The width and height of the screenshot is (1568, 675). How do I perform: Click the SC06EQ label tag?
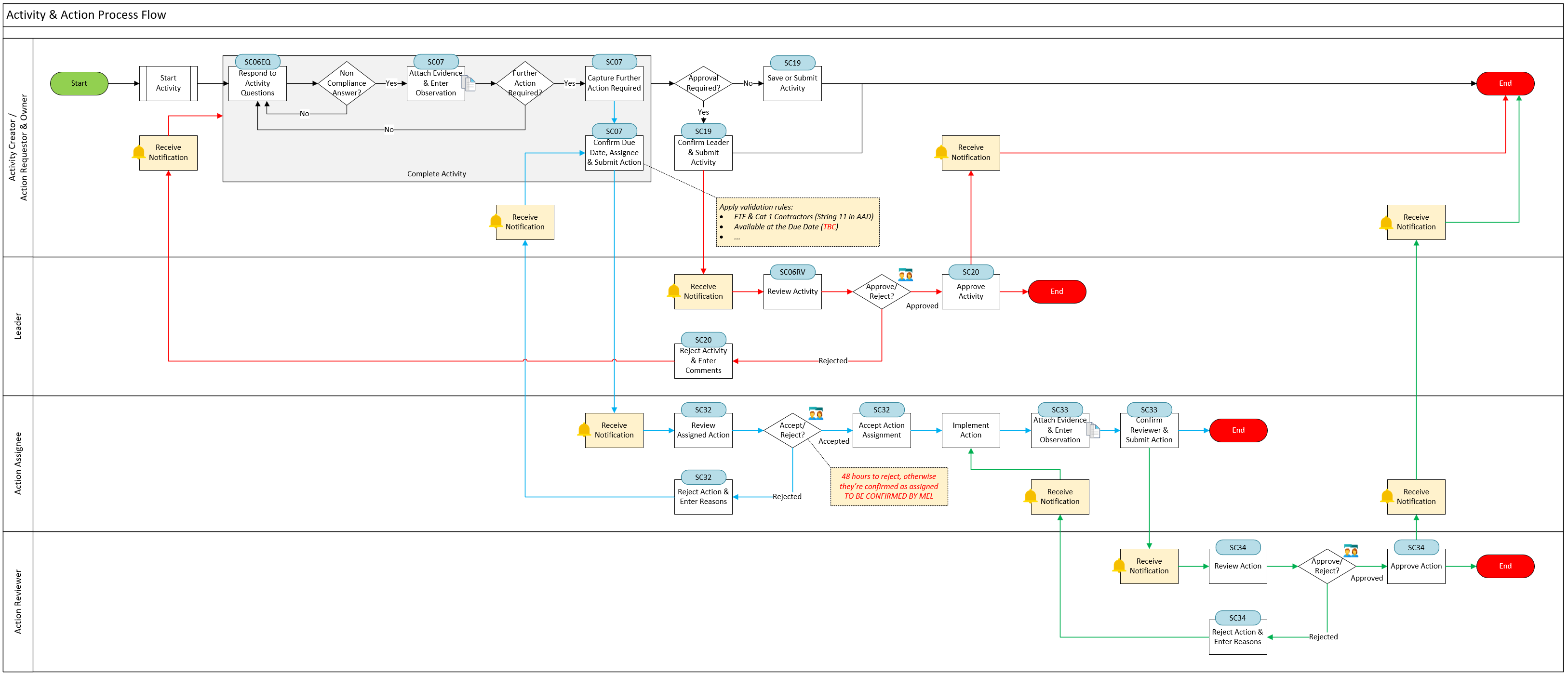pos(257,62)
